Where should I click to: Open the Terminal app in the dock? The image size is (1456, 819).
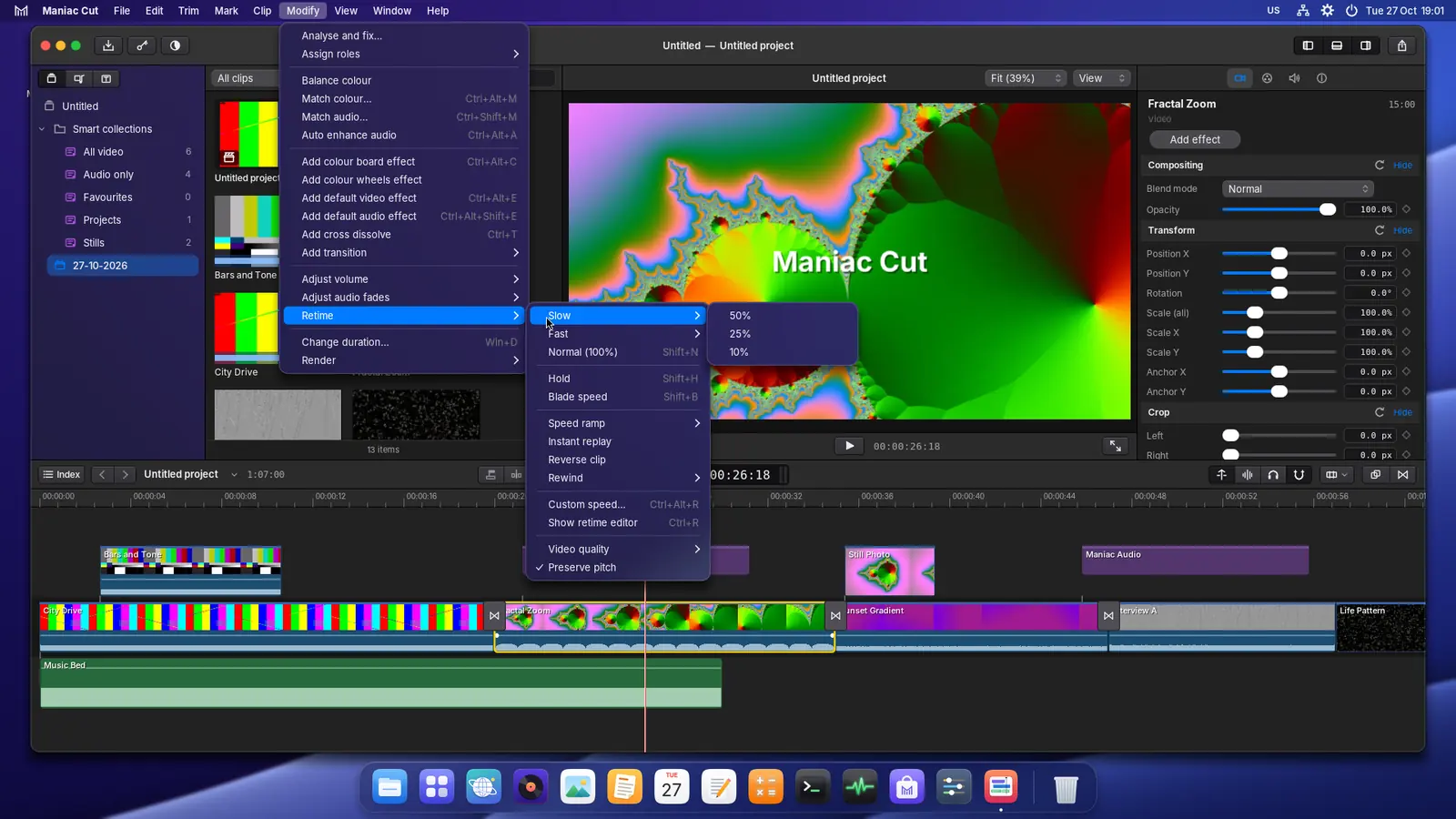[x=813, y=787]
